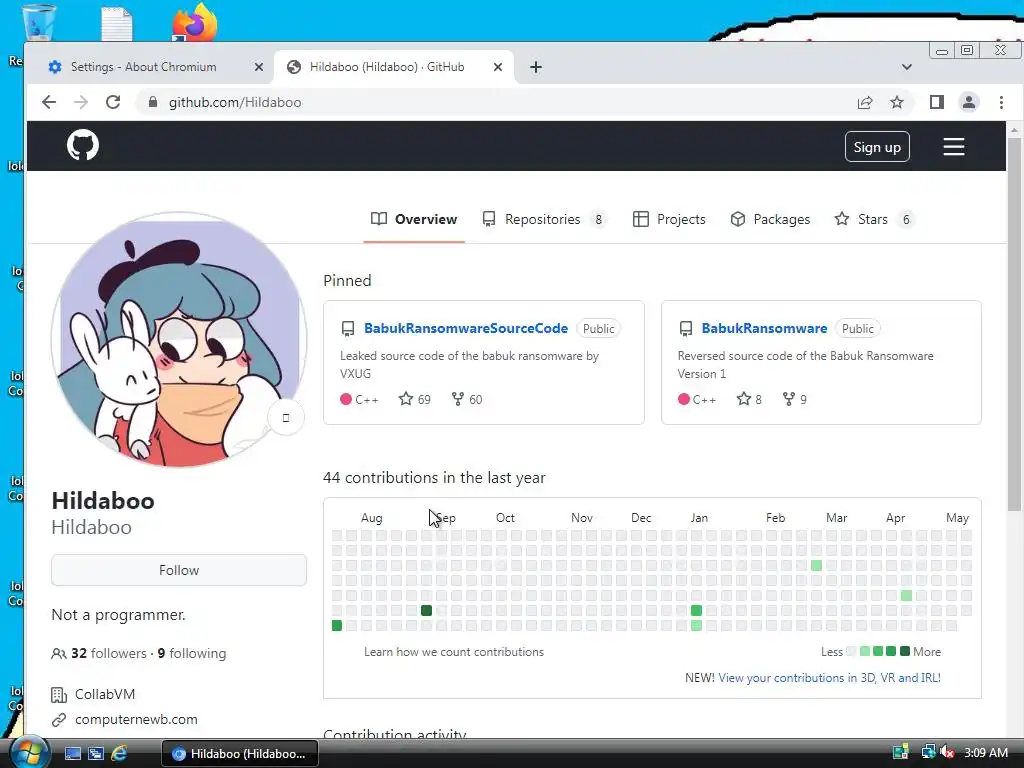Click the GitHub Octocat logo

click(83, 145)
